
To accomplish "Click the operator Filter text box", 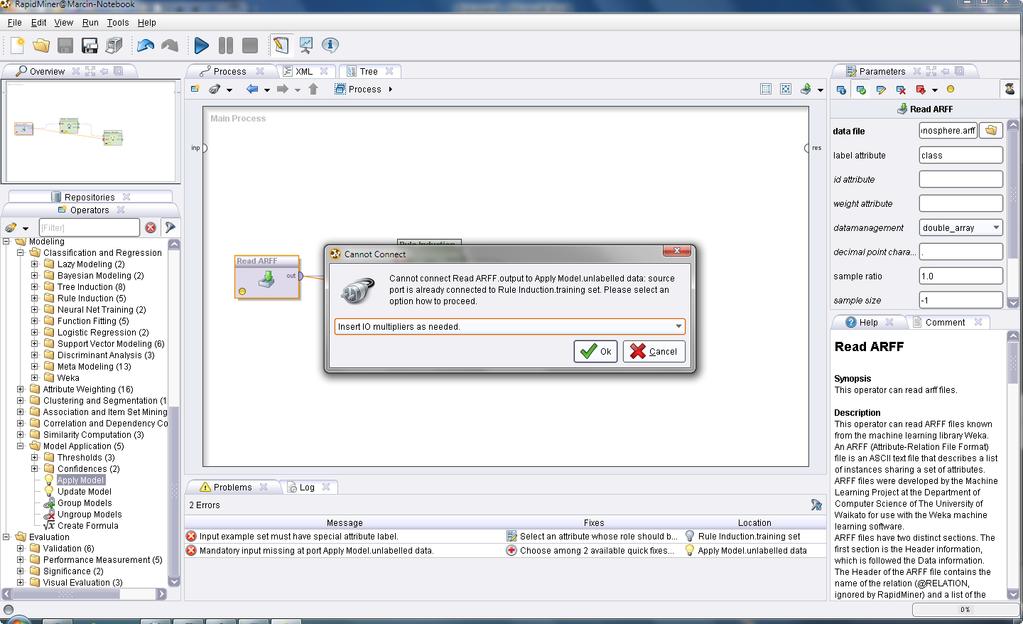I will pos(89,227).
